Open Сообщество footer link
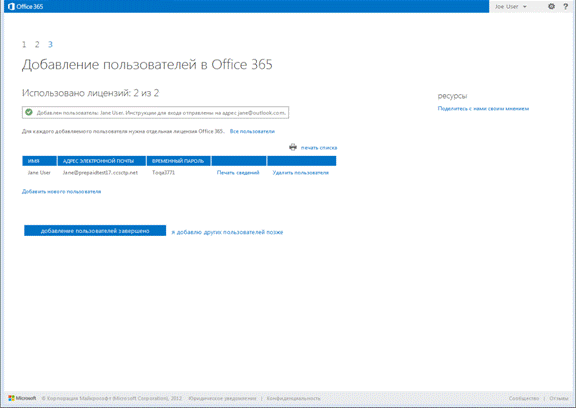The image size is (576, 408). point(524,398)
